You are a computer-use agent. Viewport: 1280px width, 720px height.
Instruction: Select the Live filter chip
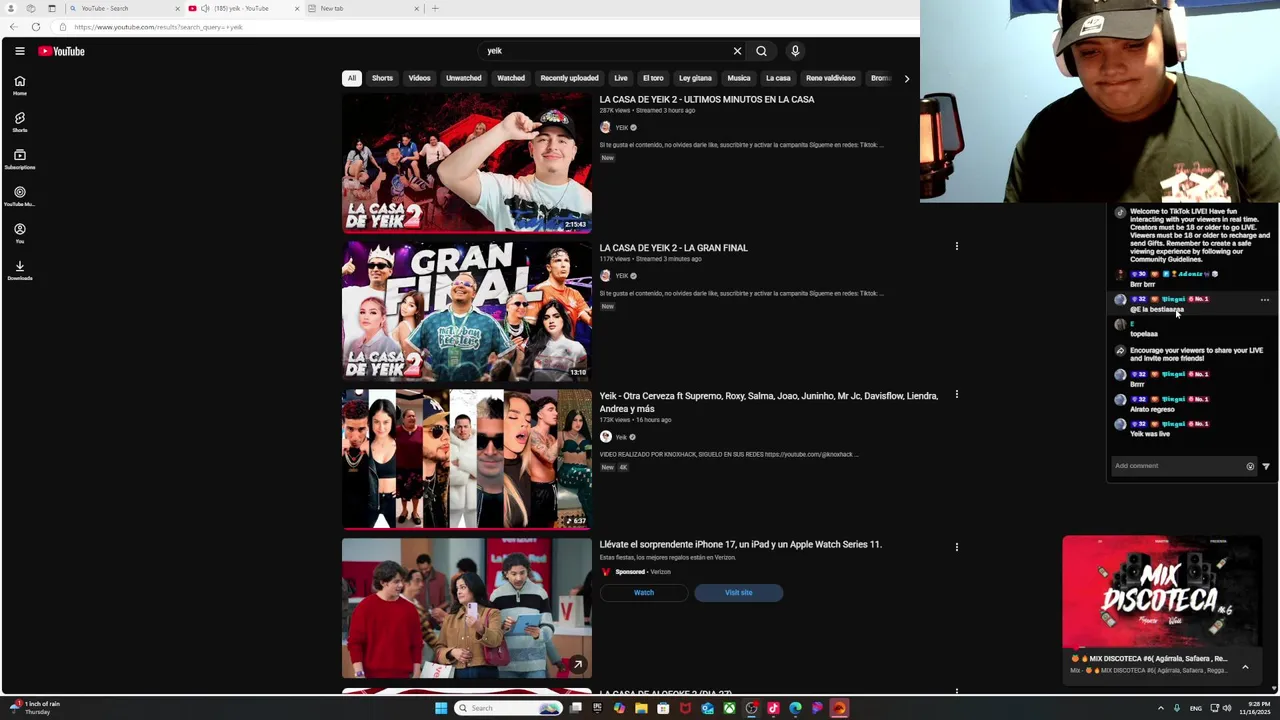(621, 78)
